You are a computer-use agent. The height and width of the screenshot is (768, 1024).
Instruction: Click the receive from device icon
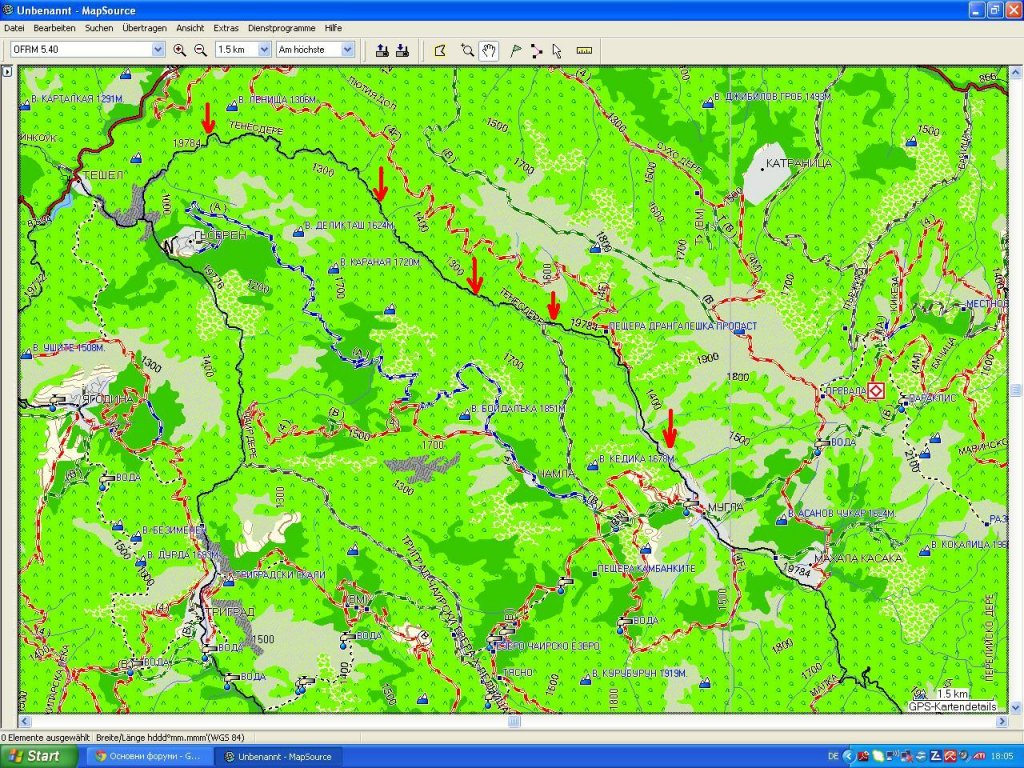coord(402,49)
